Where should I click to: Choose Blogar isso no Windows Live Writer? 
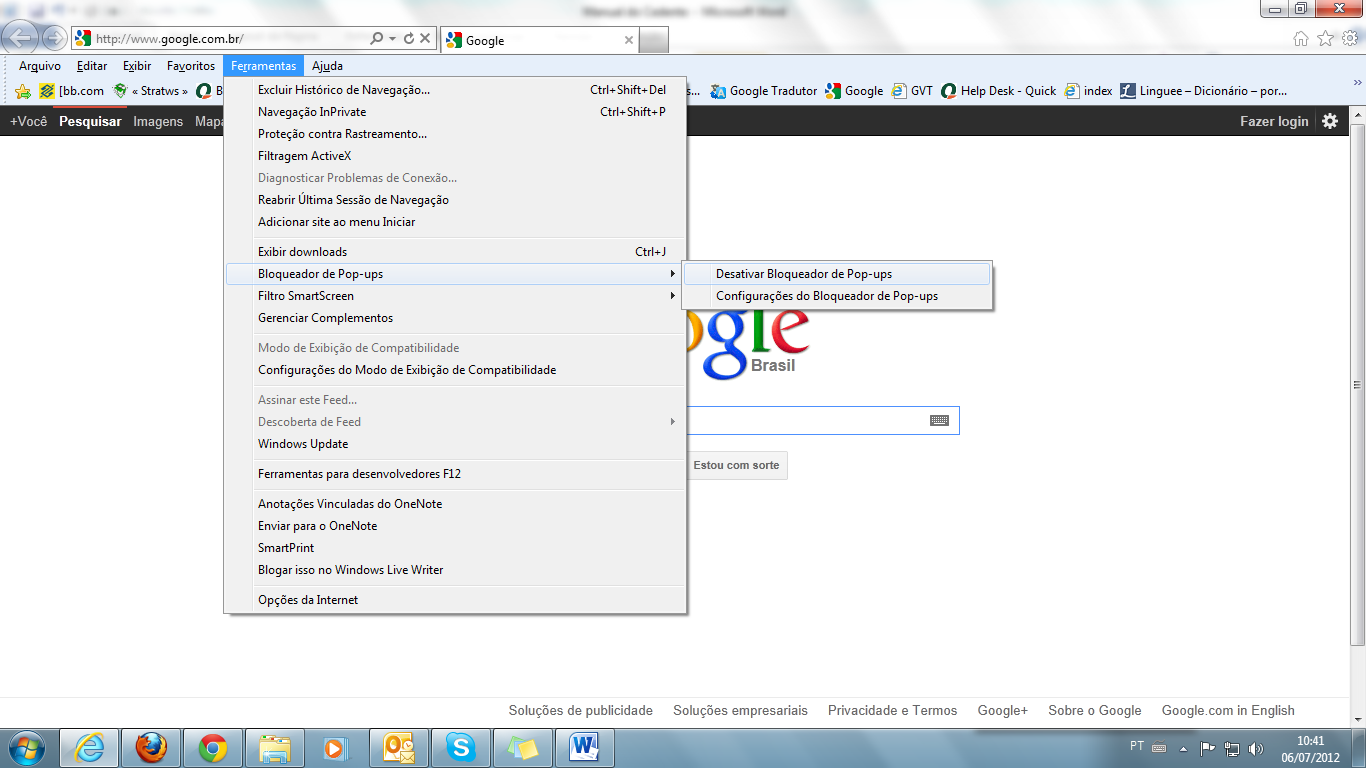coord(455,570)
